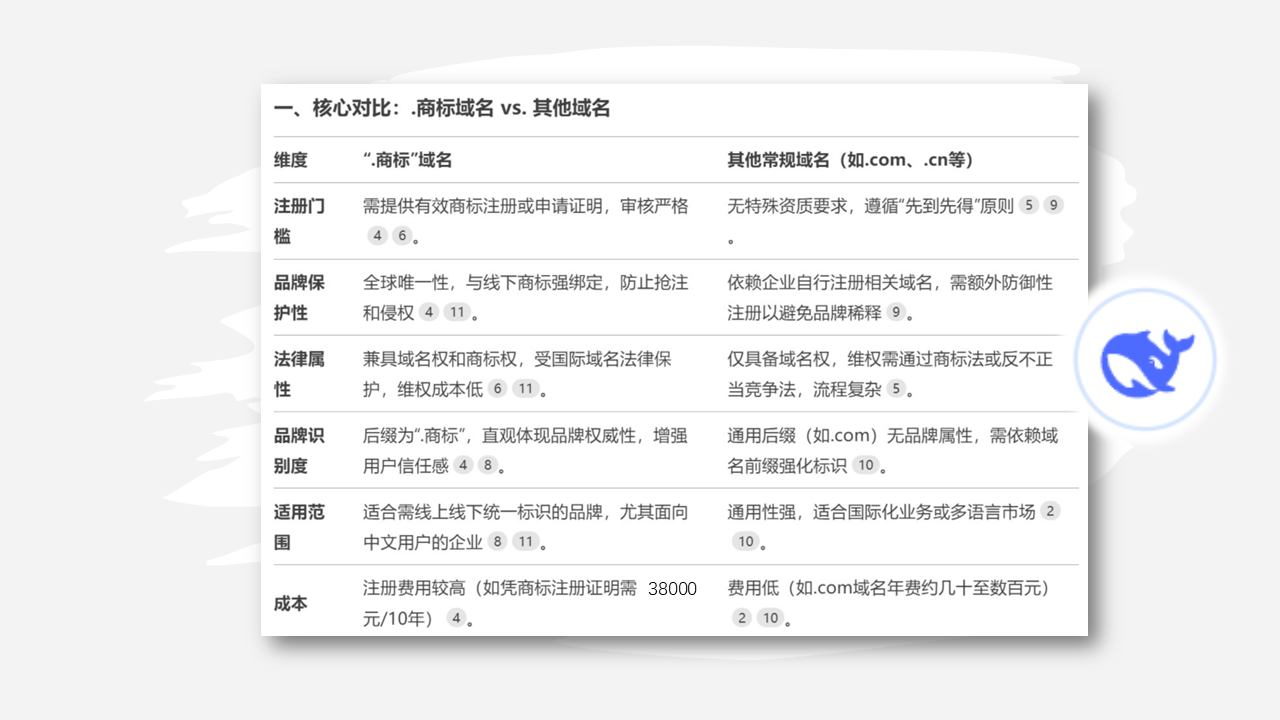Click citation badge 4 below 审核严格
1280x720 pixels.
[x=377, y=235]
